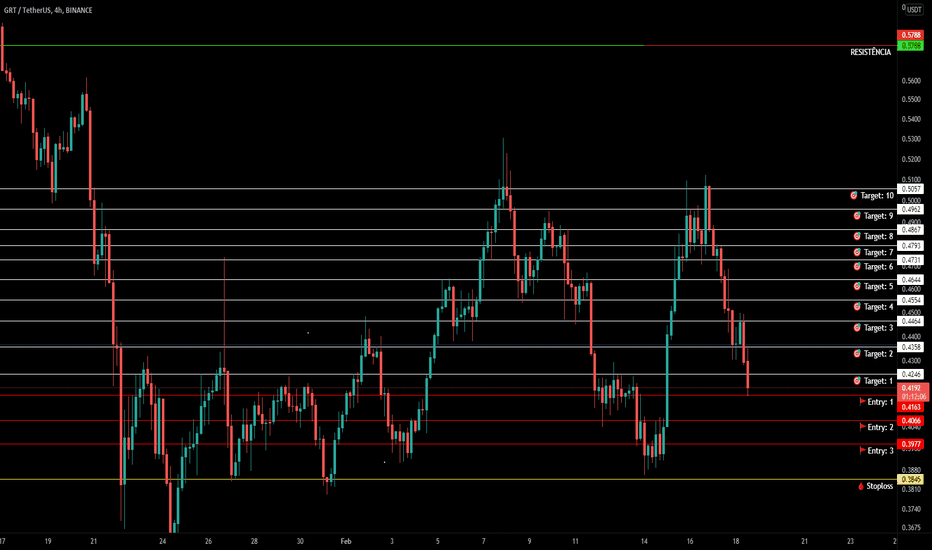Click the red 0.4163 entry price tag
Viewport: 932px width, 550px height.
tap(910, 407)
